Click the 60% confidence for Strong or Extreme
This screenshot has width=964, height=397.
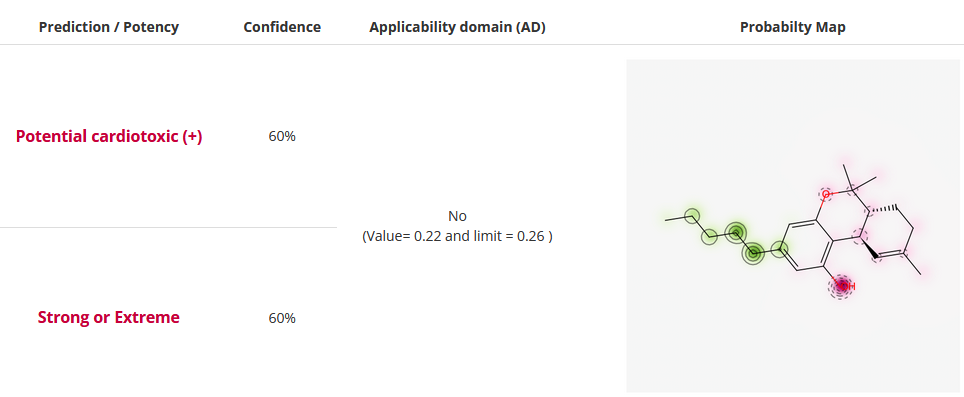tap(282, 318)
